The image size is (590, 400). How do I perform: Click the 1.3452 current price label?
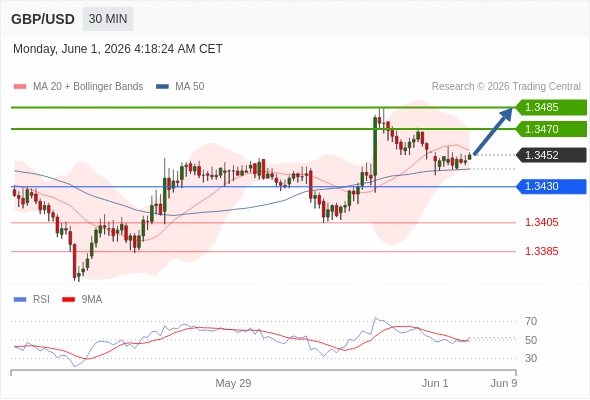551,155
